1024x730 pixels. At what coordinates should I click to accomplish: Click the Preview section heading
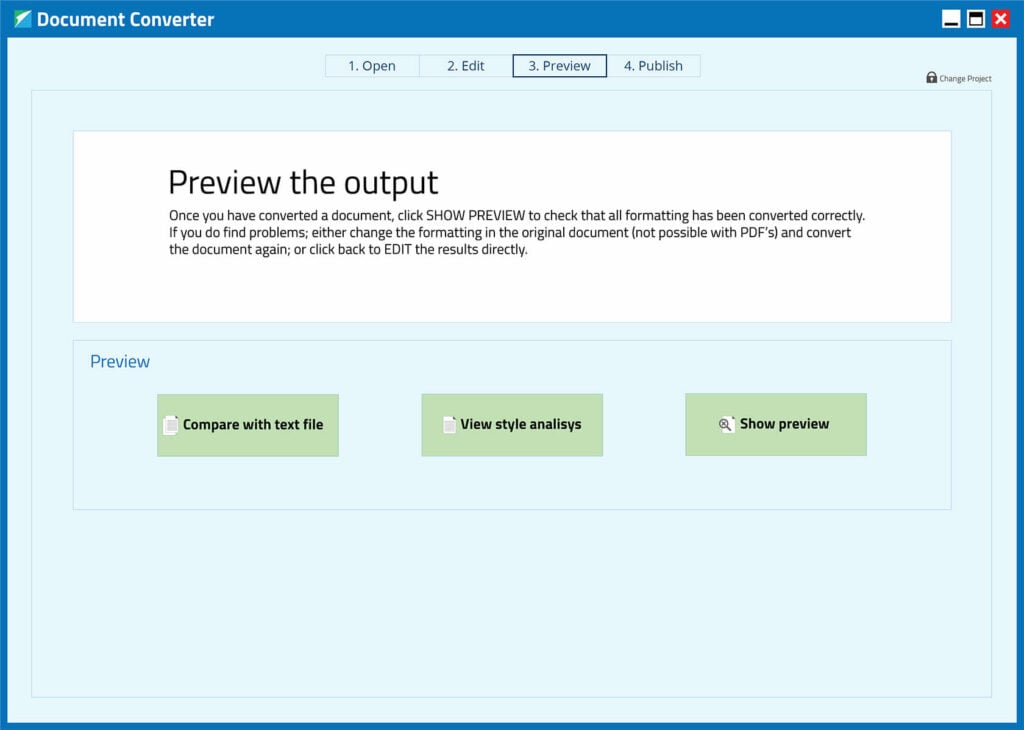tap(119, 361)
